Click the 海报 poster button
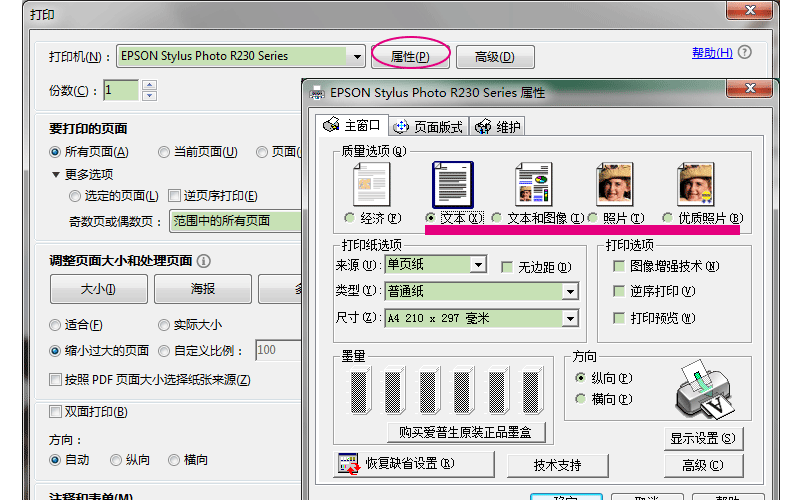Image resolution: width=800 pixels, height=500 pixels. coord(203,289)
